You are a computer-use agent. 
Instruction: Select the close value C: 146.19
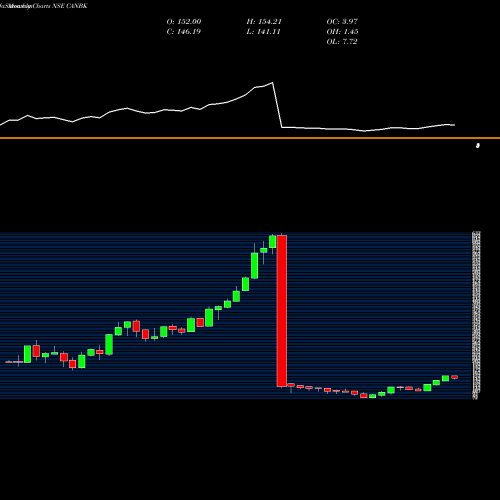point(184,31)
